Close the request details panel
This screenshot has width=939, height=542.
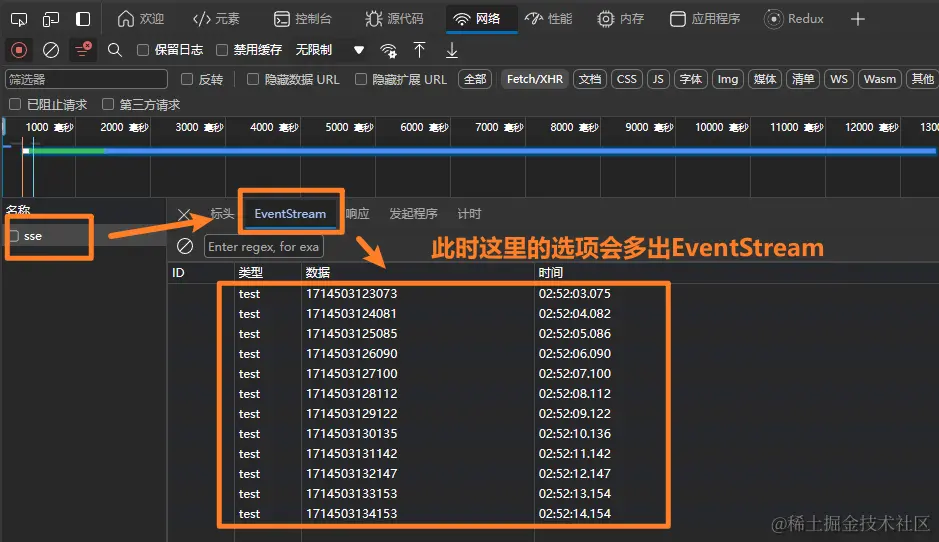[x=184, y=214]
